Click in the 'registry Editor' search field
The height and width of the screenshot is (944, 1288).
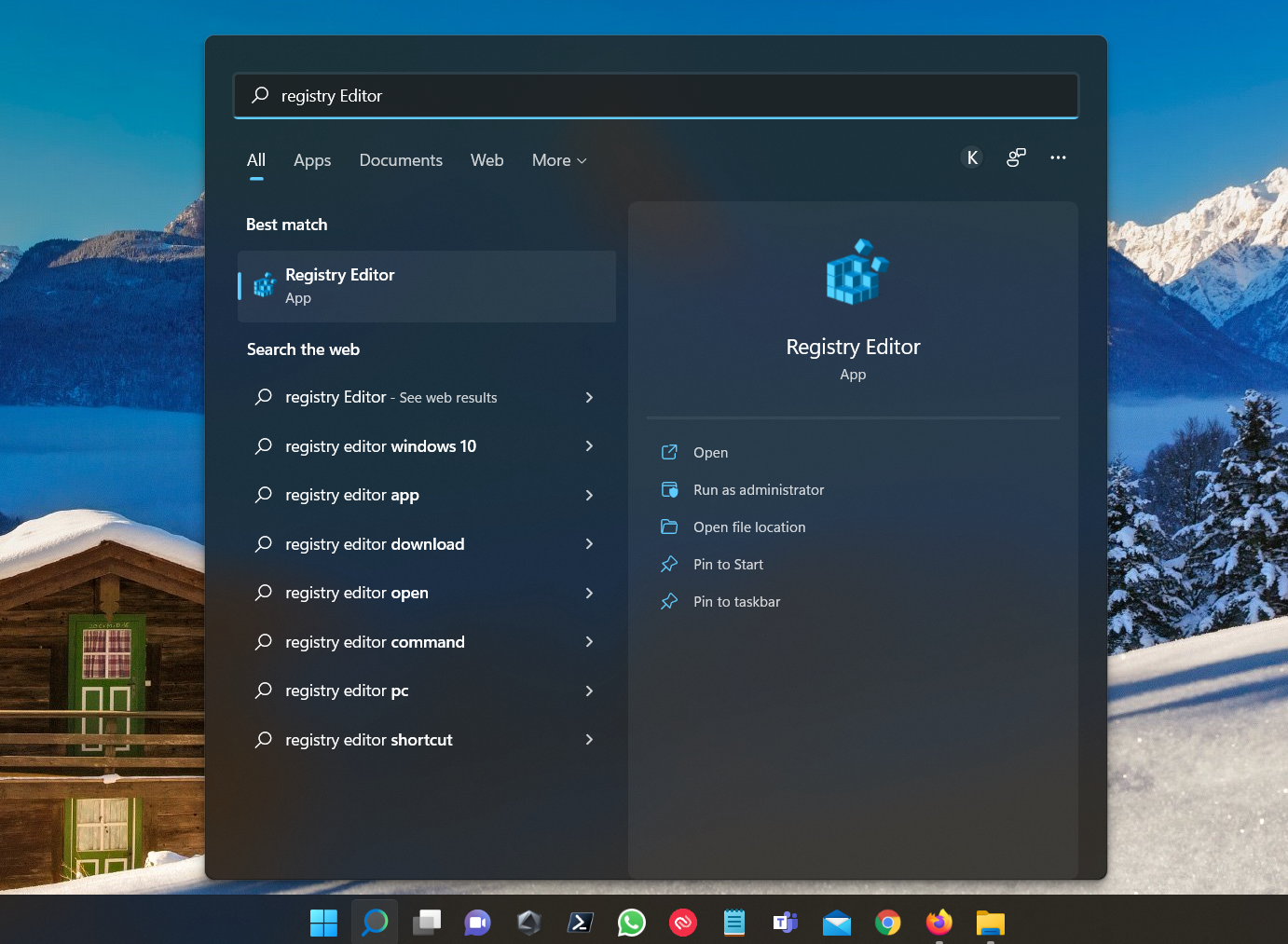click(x=656, y=96)
